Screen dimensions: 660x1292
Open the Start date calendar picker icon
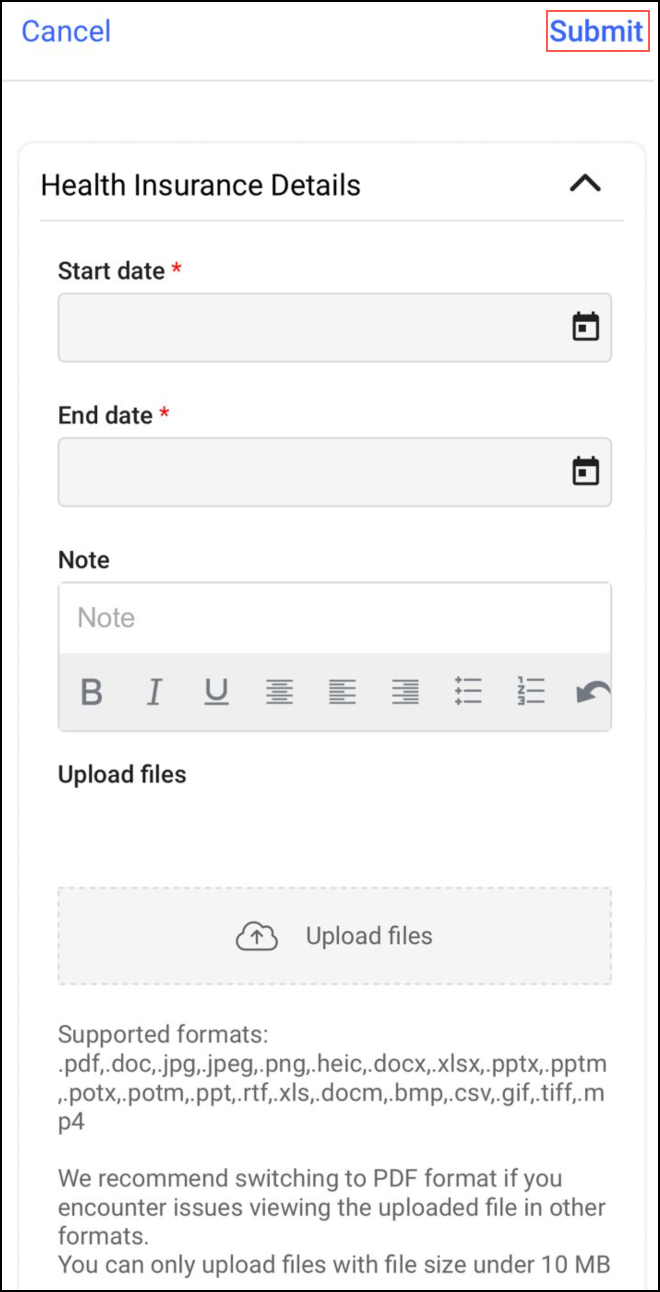coord(585,327)
